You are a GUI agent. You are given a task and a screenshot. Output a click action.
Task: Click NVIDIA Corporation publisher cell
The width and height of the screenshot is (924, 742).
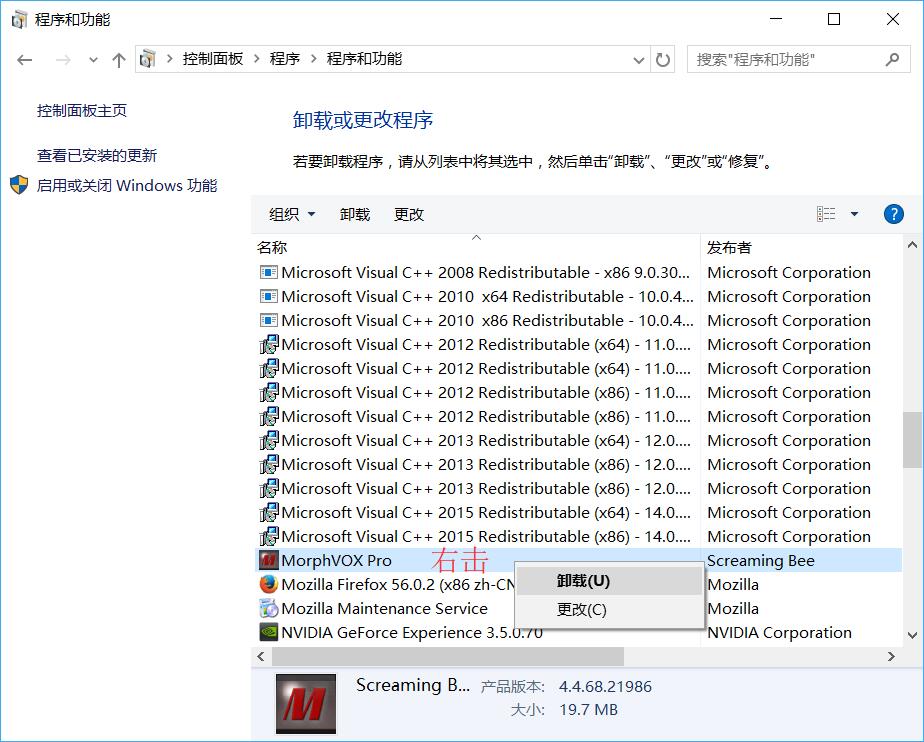tap(779, 632)
